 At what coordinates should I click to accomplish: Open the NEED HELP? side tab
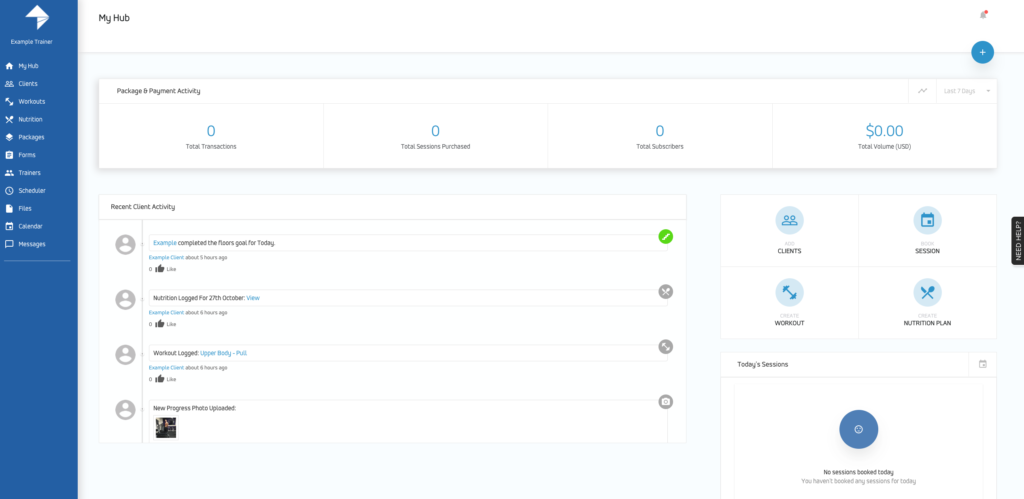coord(1017,240)
